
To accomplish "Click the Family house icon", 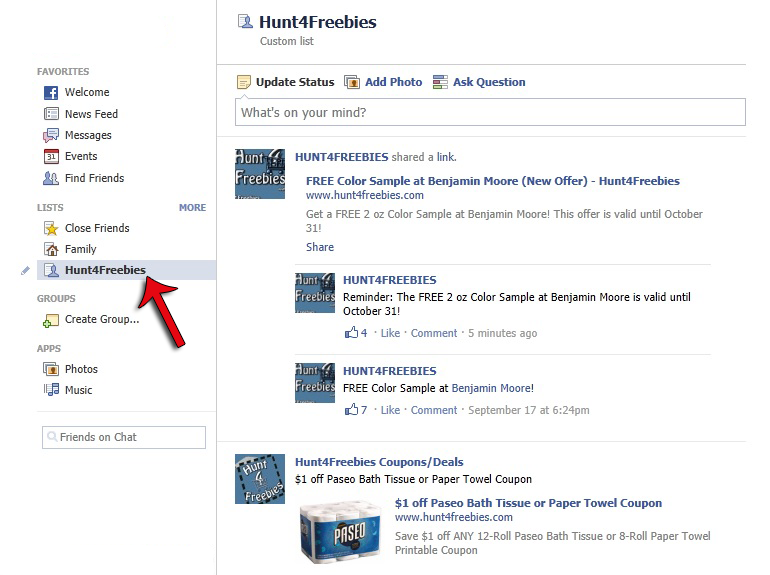I will point(51,249).
